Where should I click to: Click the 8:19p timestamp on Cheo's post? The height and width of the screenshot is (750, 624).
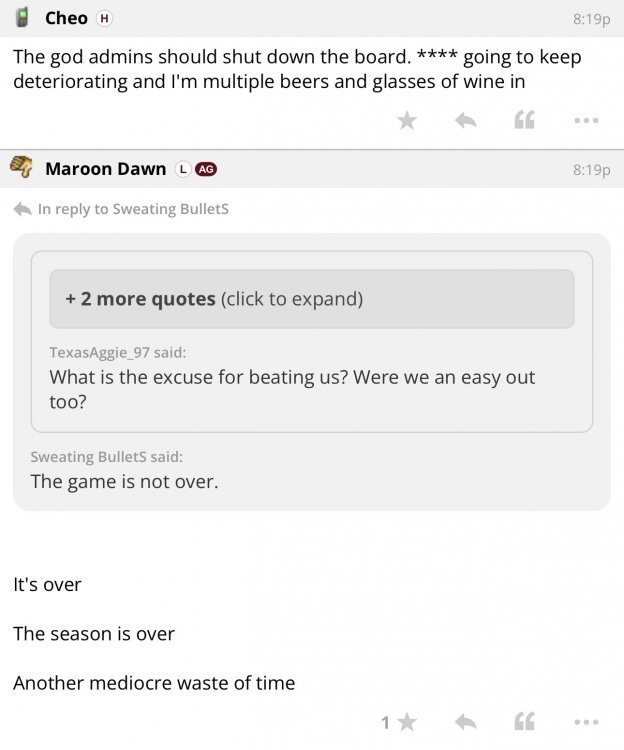pos(591,19)
